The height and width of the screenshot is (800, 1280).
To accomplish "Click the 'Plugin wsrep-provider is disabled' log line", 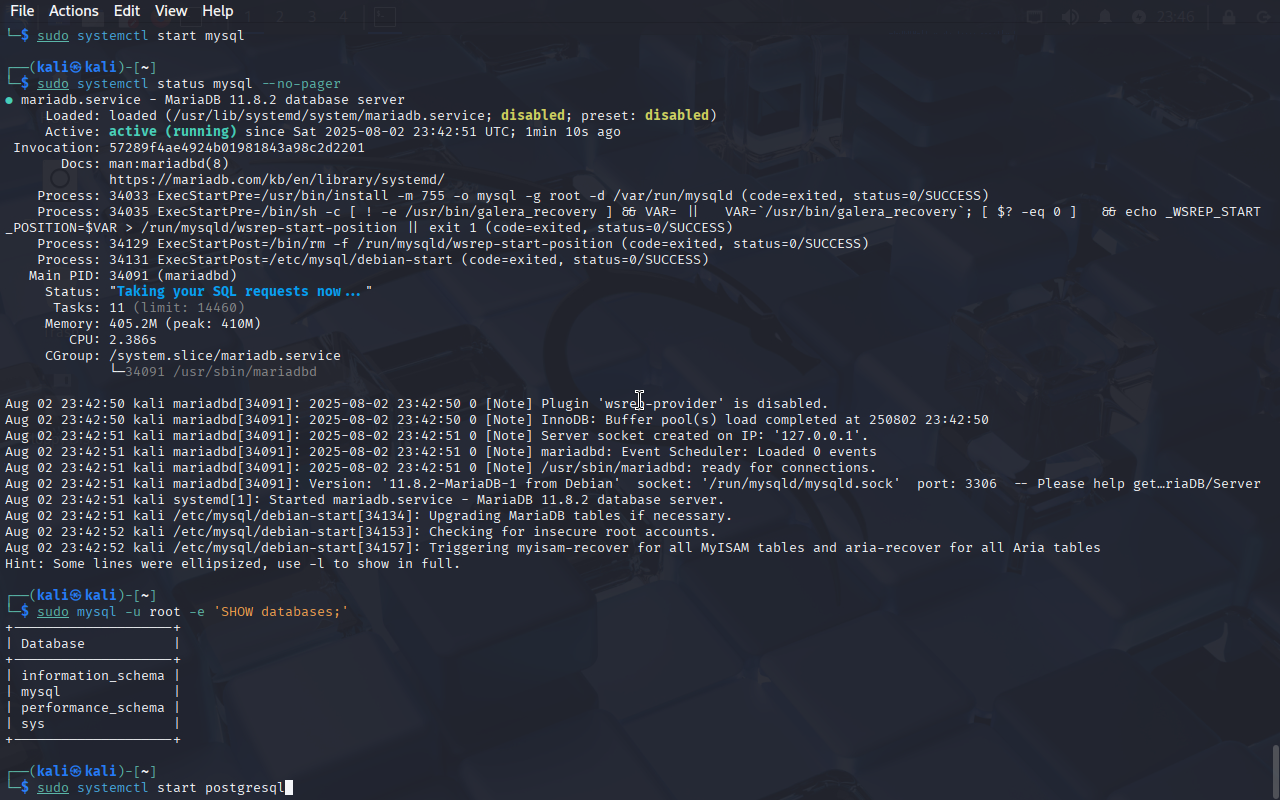I will click(417, 404).
